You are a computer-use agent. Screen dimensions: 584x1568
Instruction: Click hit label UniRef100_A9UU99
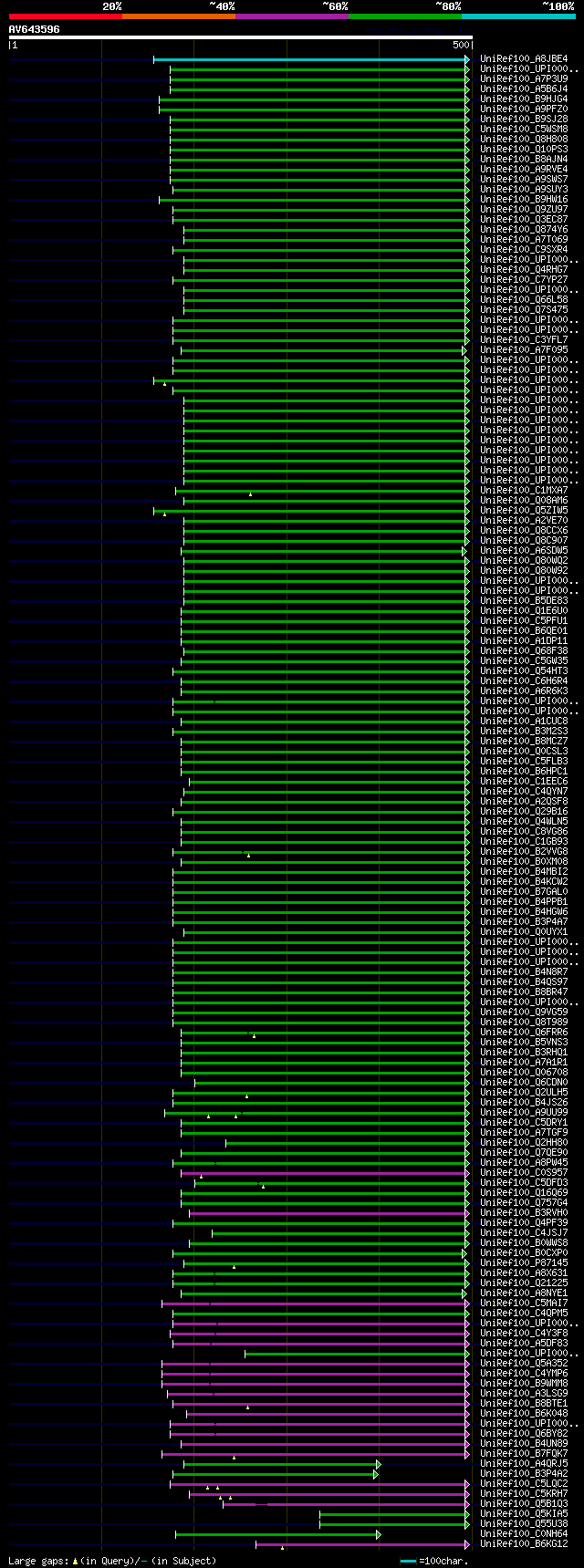tap(524, 1113)
